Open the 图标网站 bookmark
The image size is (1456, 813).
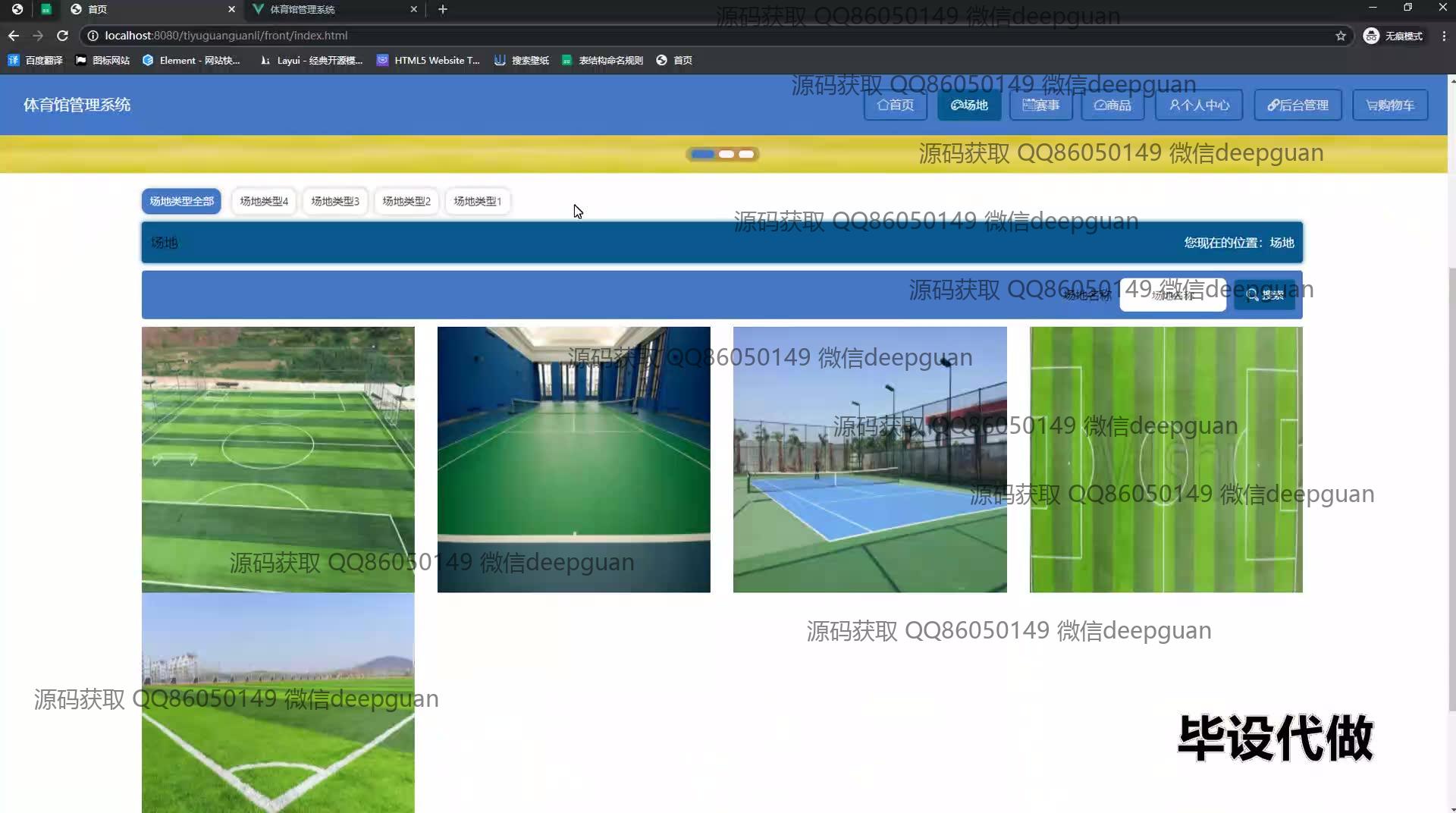click(x=102, y=60)
